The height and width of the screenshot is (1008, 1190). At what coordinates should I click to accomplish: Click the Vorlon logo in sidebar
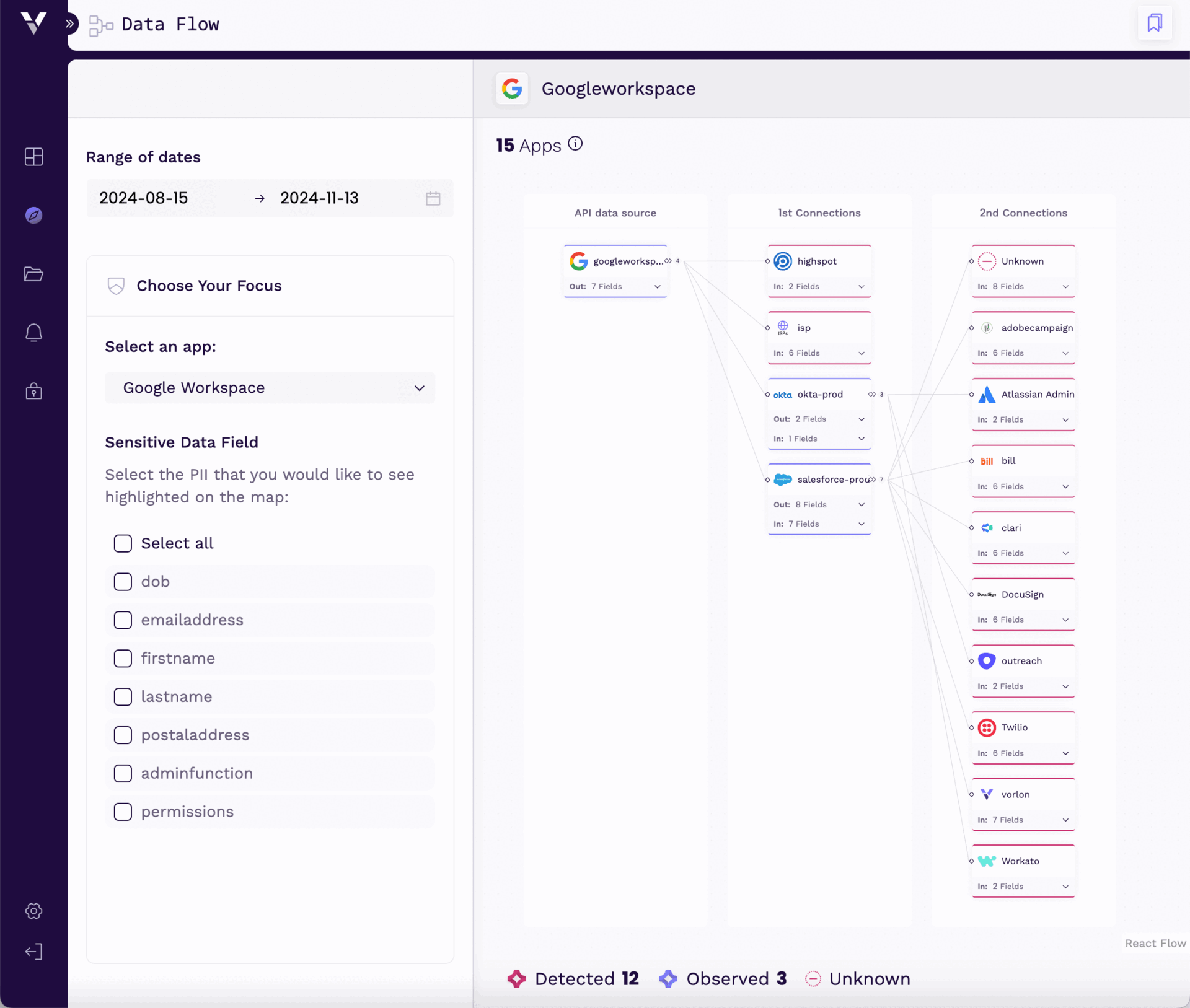33,23
